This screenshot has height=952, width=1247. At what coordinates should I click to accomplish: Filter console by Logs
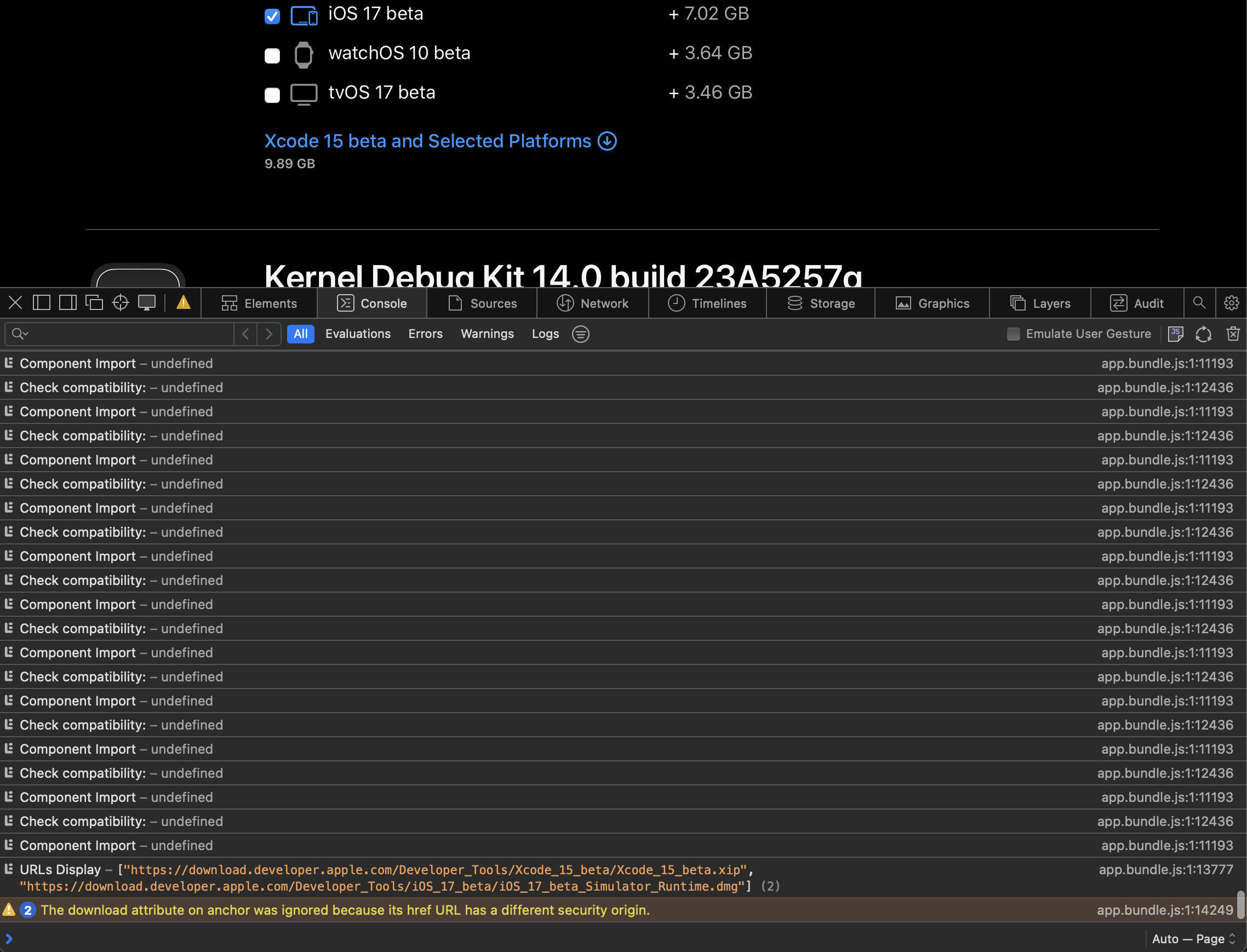tap(546, 334)
